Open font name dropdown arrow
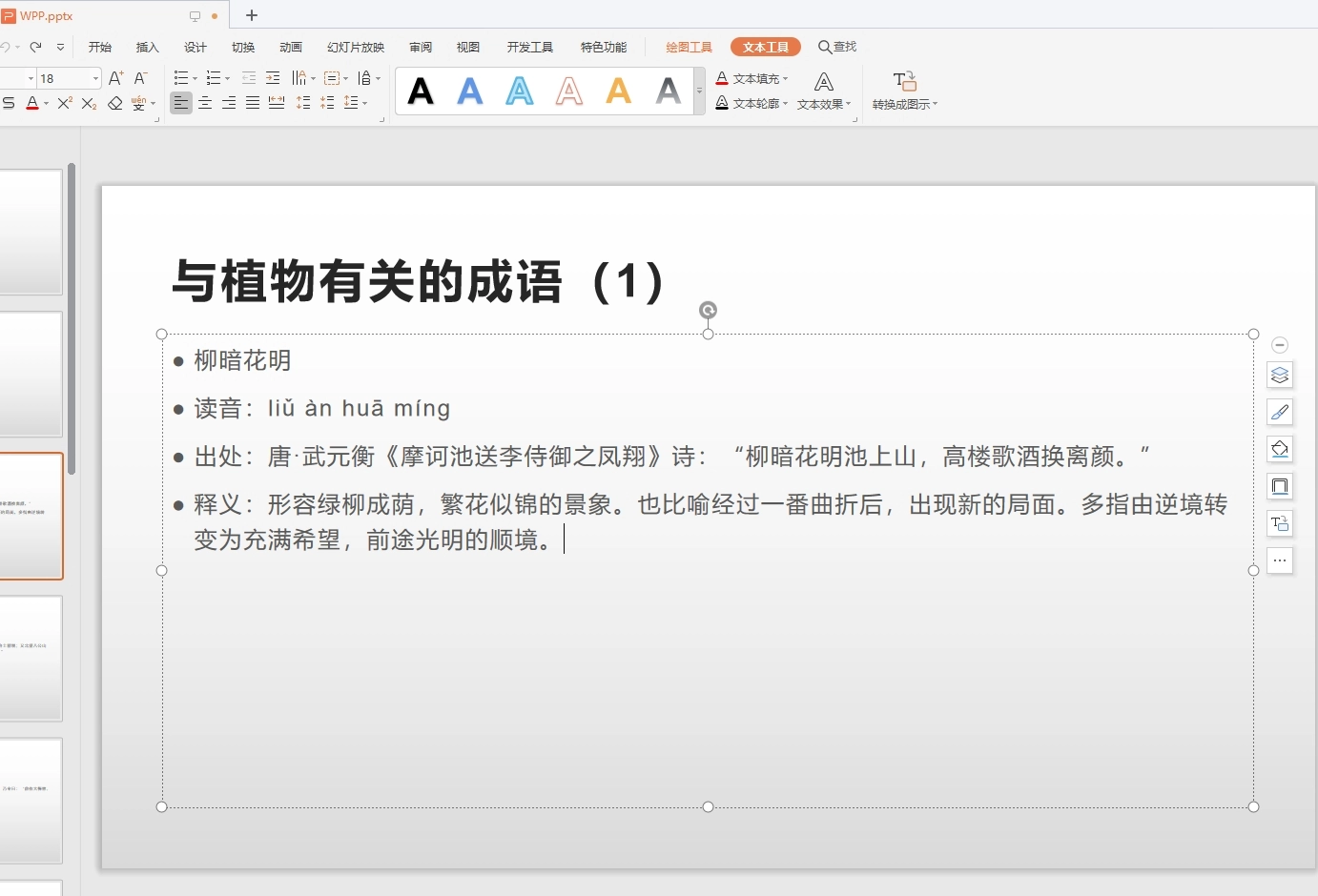The width and height of the screenshot is (1318, 896). pos(31,78)
